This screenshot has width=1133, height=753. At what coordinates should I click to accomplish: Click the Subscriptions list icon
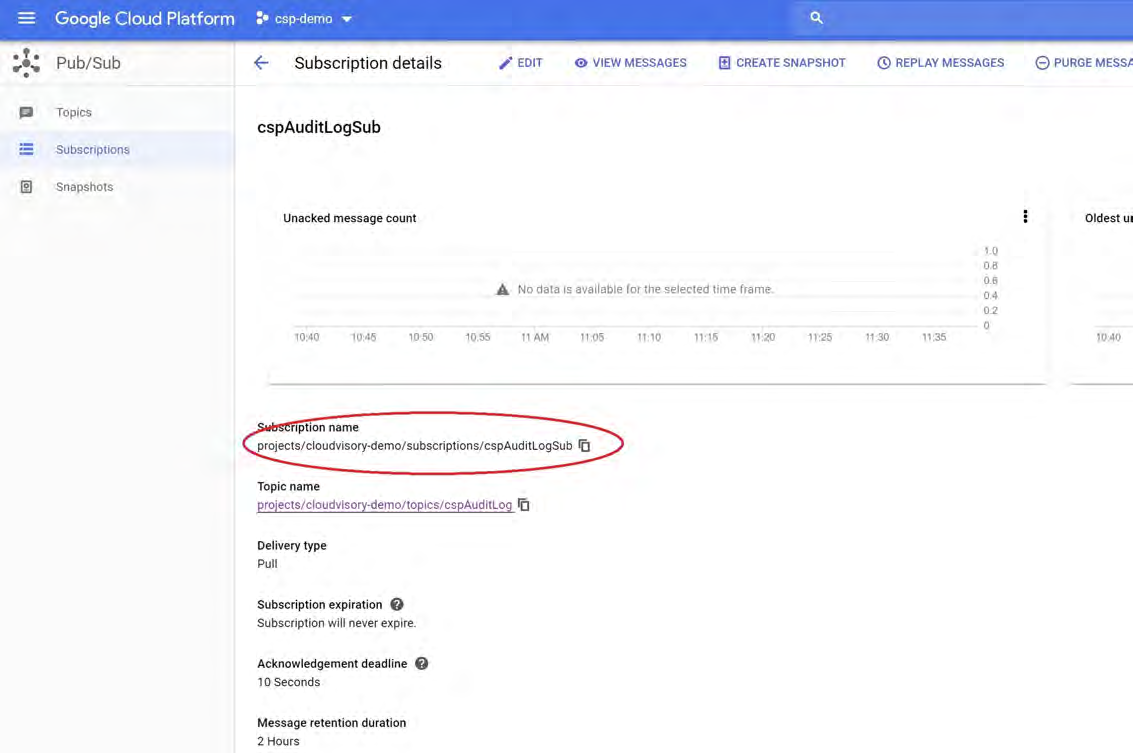point(27,150)
